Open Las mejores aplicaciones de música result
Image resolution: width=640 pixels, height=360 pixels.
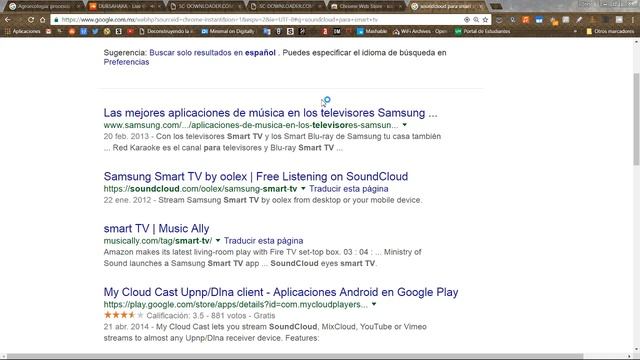(270, 113)
